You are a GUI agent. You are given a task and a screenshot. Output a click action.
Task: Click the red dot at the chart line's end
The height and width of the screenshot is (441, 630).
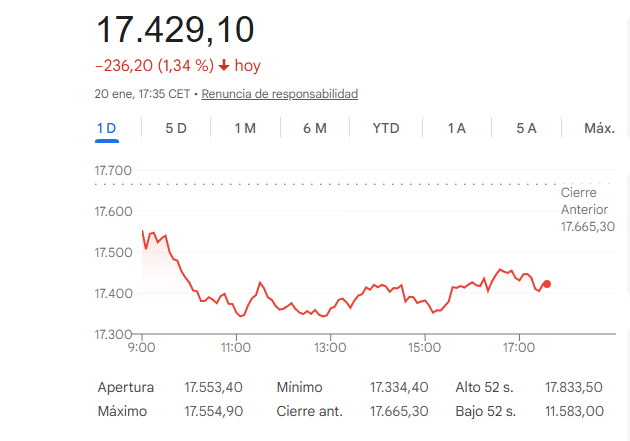546,284
